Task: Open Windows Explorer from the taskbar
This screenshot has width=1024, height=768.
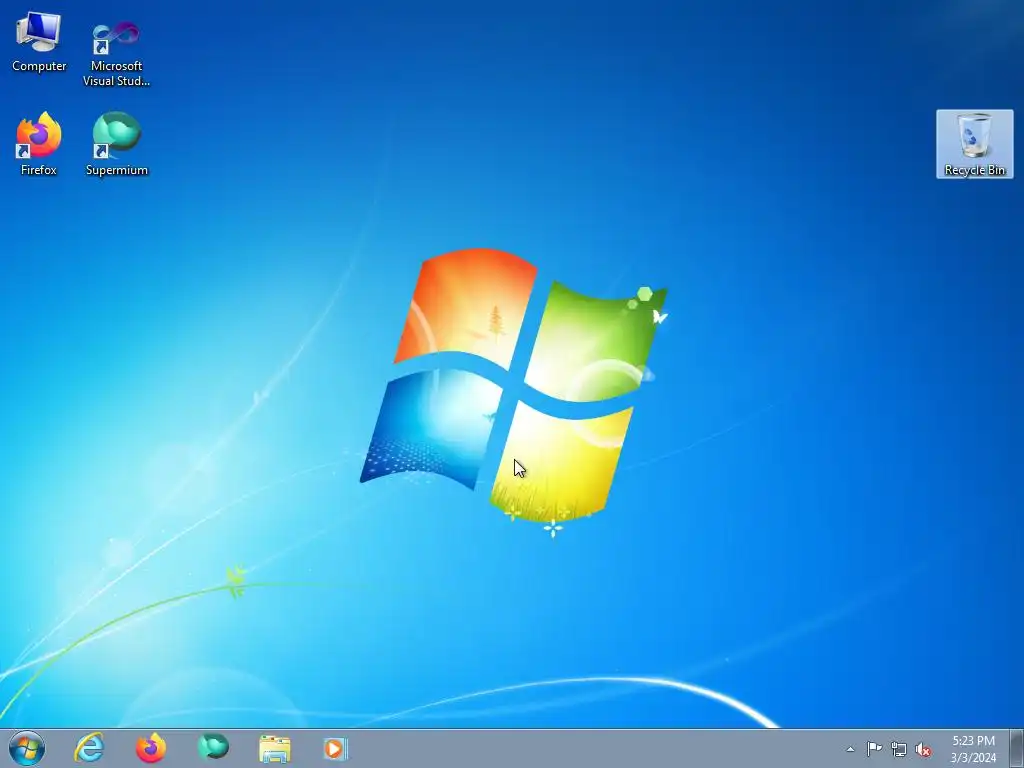Action: coord(275,748)
